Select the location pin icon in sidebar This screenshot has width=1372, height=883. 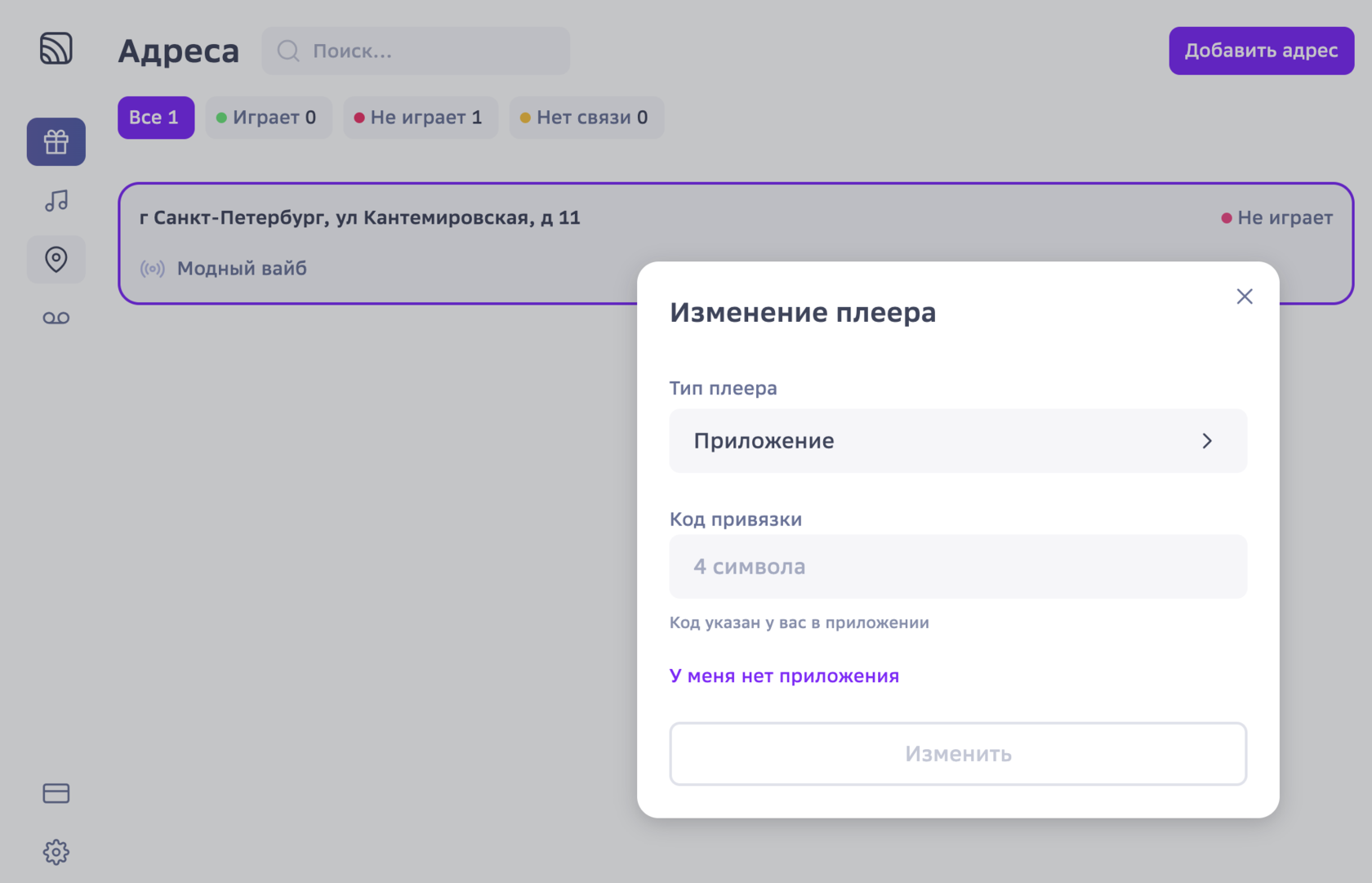56,260
